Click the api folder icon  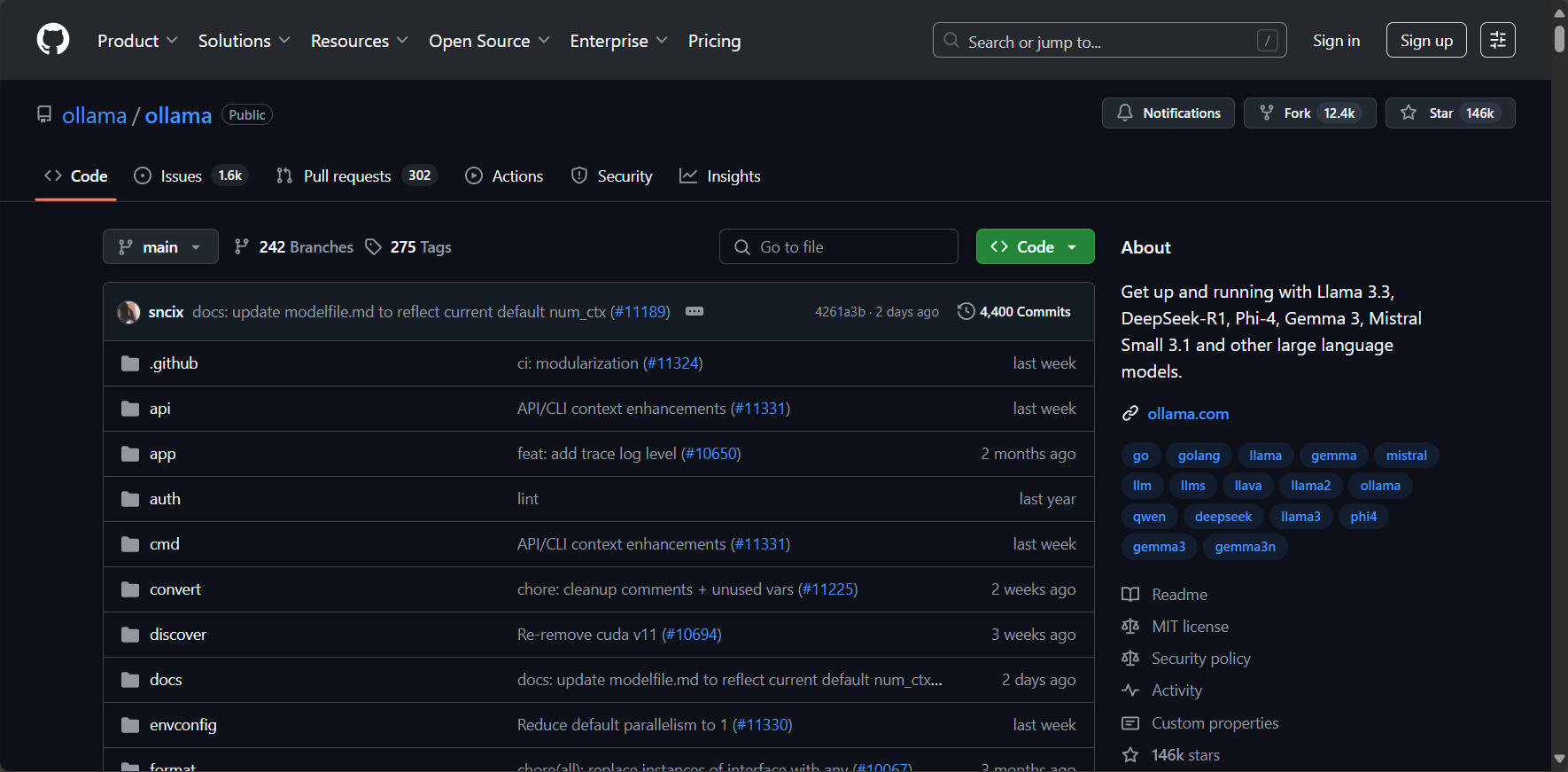click(130, 409)
